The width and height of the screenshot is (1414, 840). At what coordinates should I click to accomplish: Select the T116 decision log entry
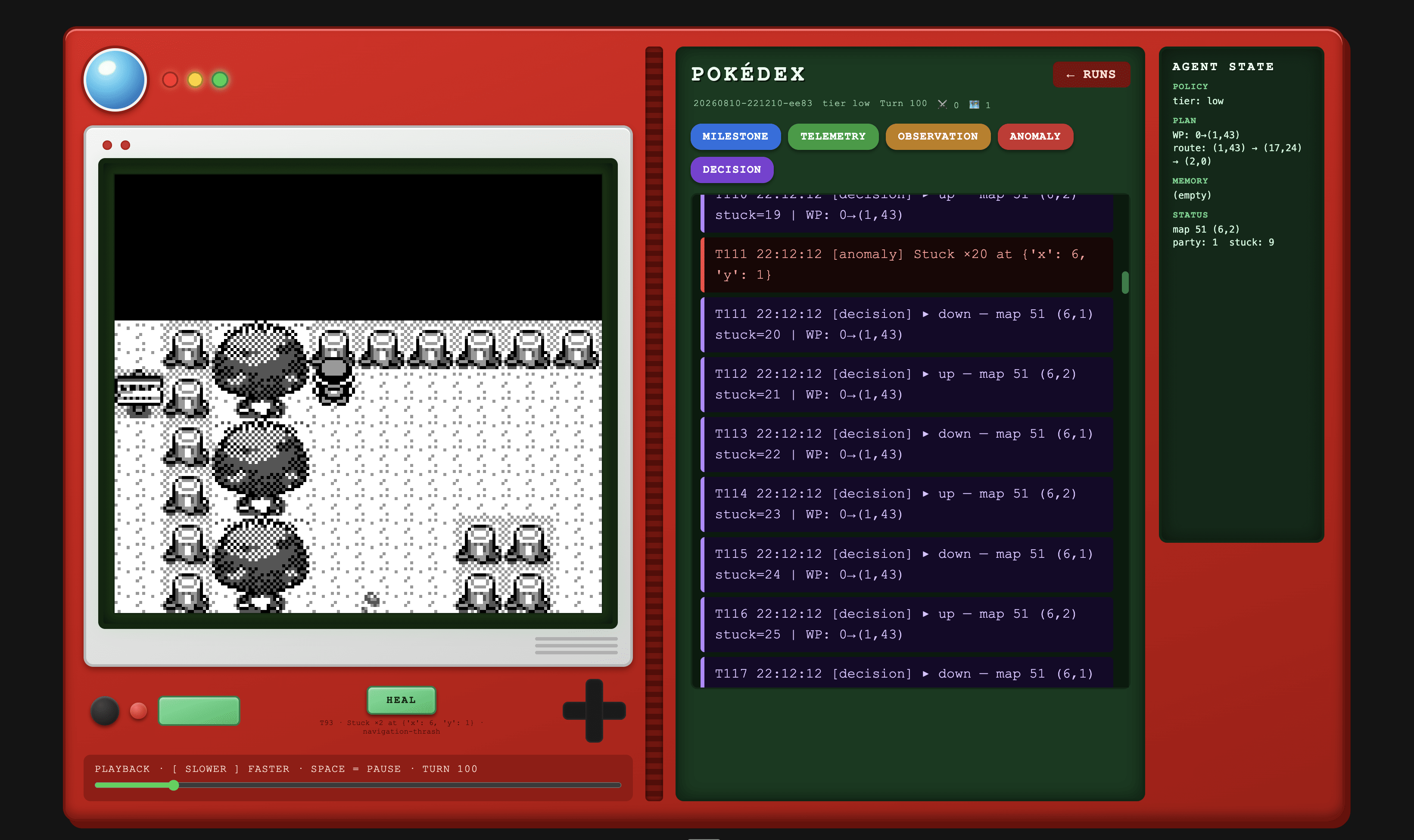[906, 624]
